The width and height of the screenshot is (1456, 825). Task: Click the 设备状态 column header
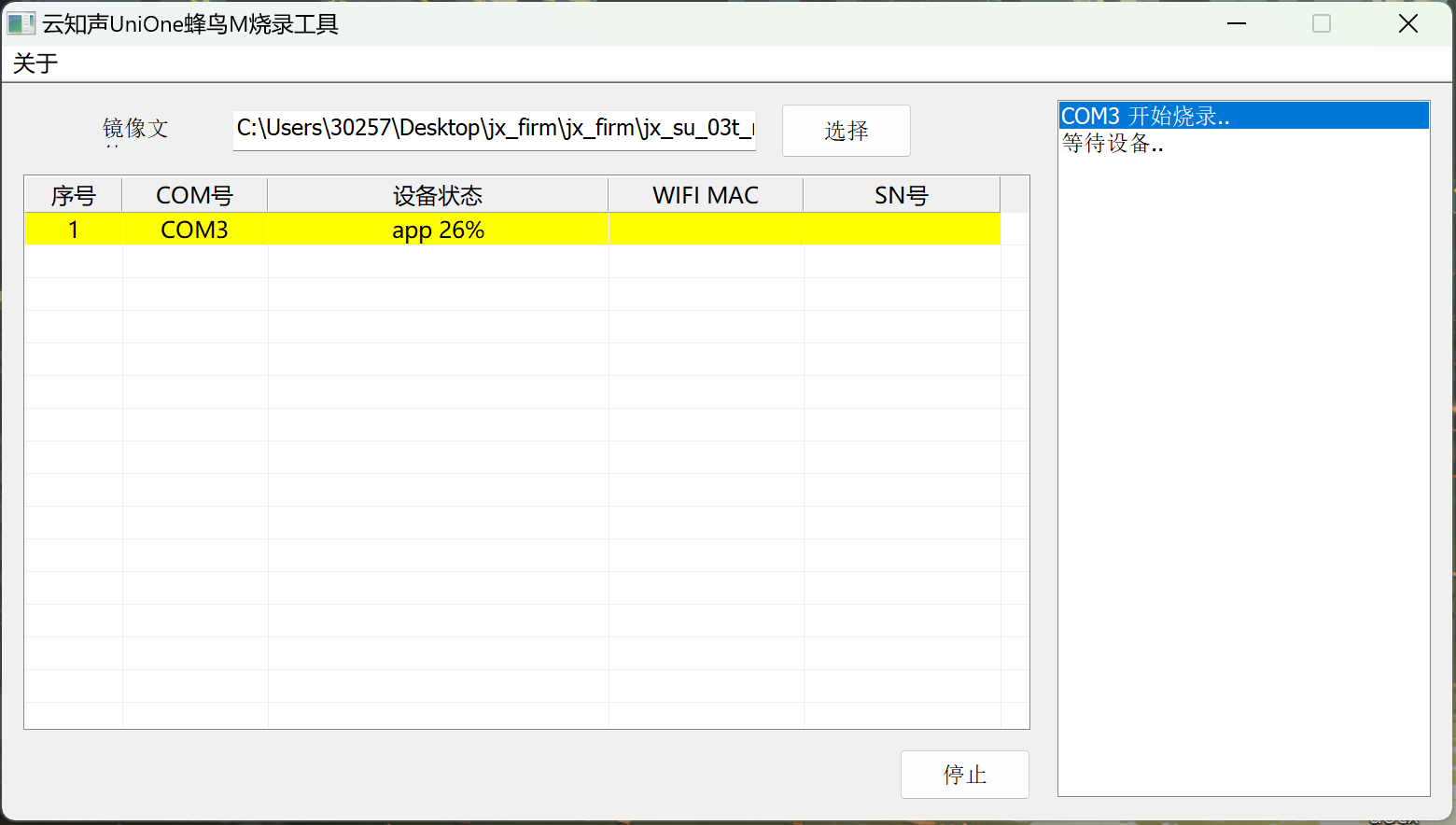(x=437, y=195)
